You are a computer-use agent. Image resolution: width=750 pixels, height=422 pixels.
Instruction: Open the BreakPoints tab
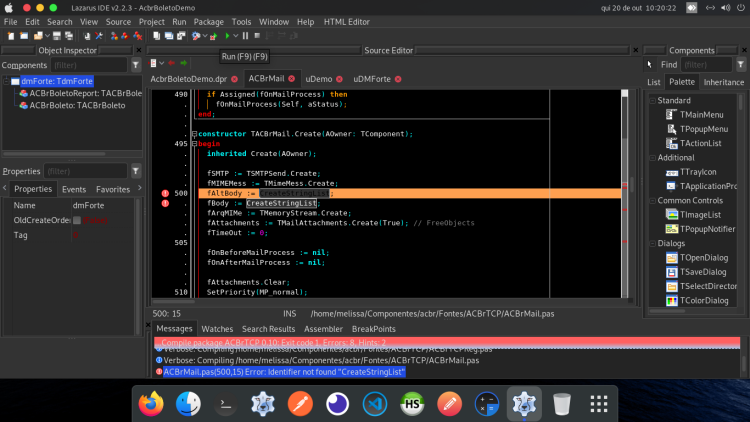point(374,329)
